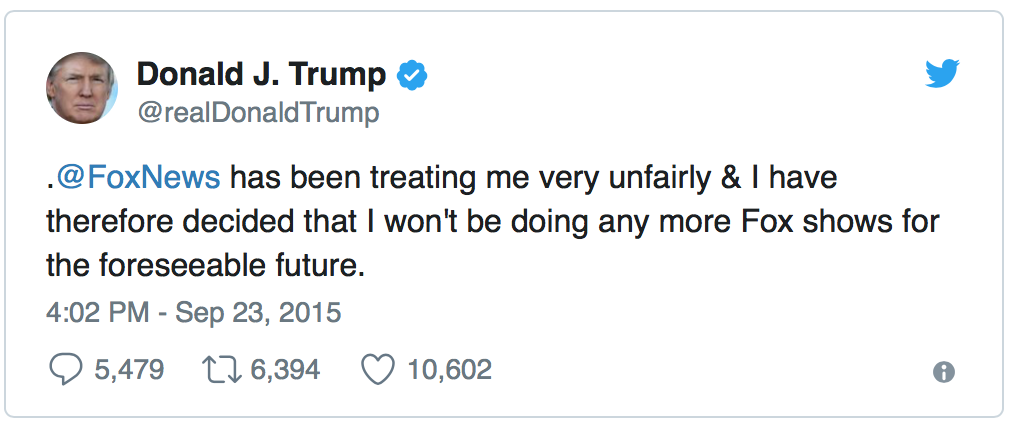The width and height of the screenshot is (1014, 428).
Task: Like the tweet with the heart icon
Action: click(377, 371)
